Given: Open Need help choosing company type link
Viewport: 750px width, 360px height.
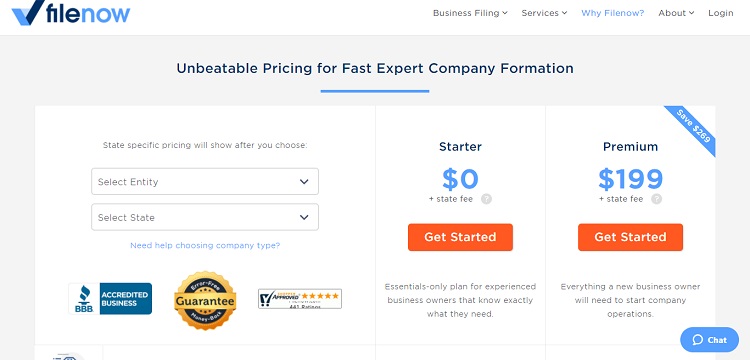Looking at the screenshot, I should coord(205,246).
